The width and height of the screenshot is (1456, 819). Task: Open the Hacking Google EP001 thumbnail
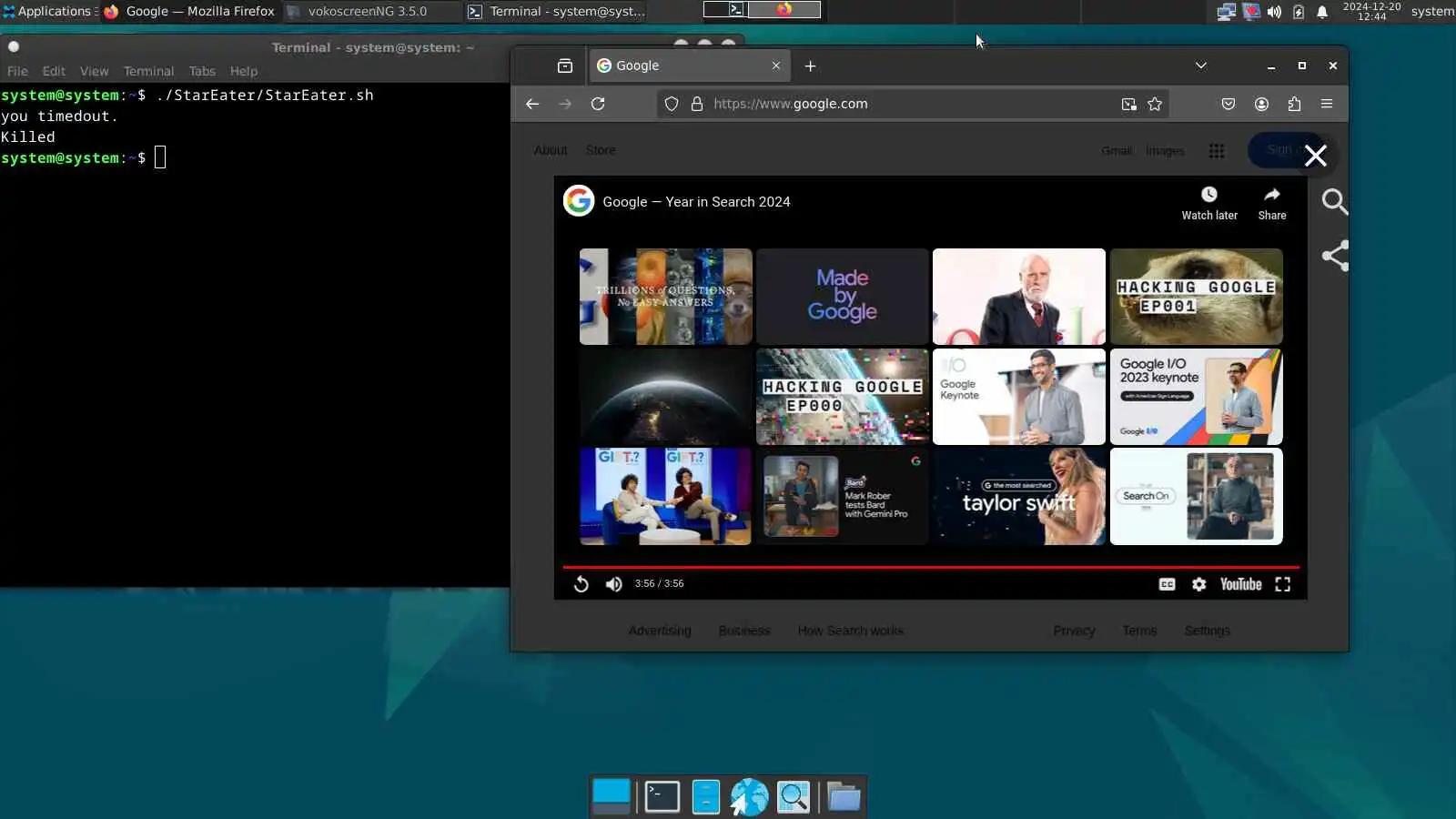coord(1197,297)
